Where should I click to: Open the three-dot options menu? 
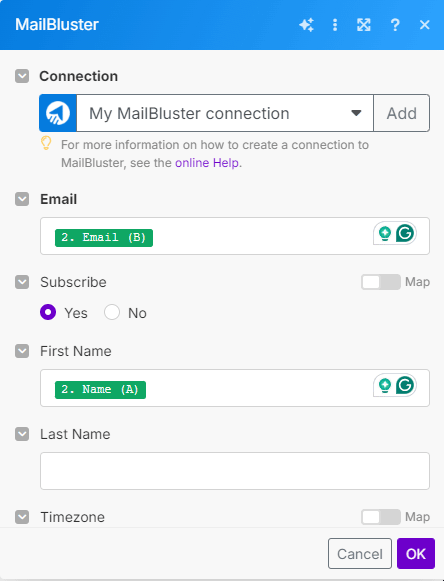[x=335, y=25]
